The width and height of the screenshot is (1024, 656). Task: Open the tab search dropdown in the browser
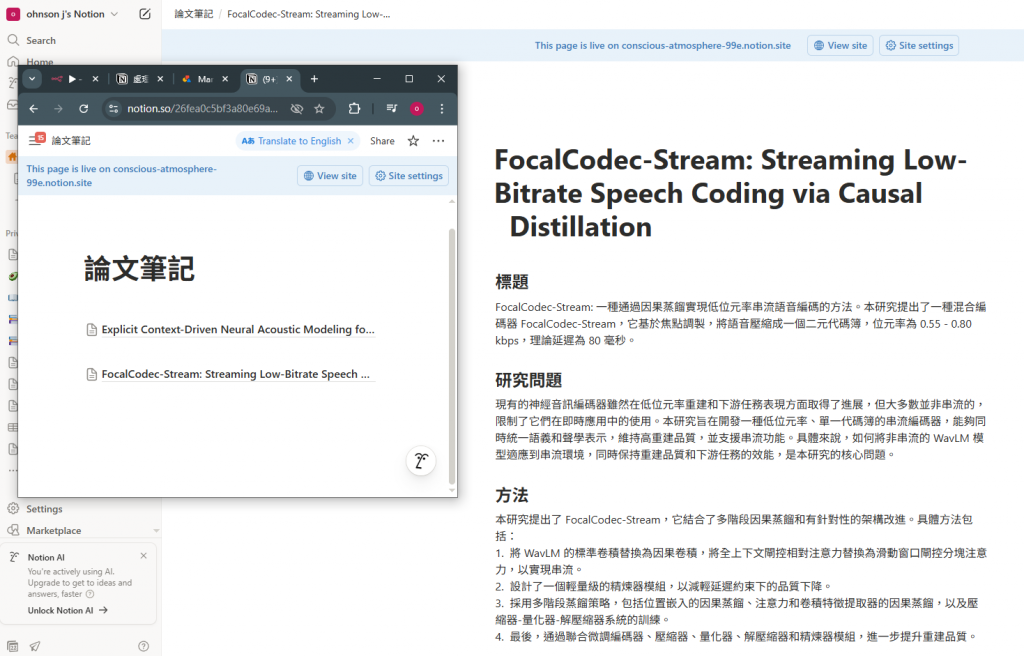point(31,79)
